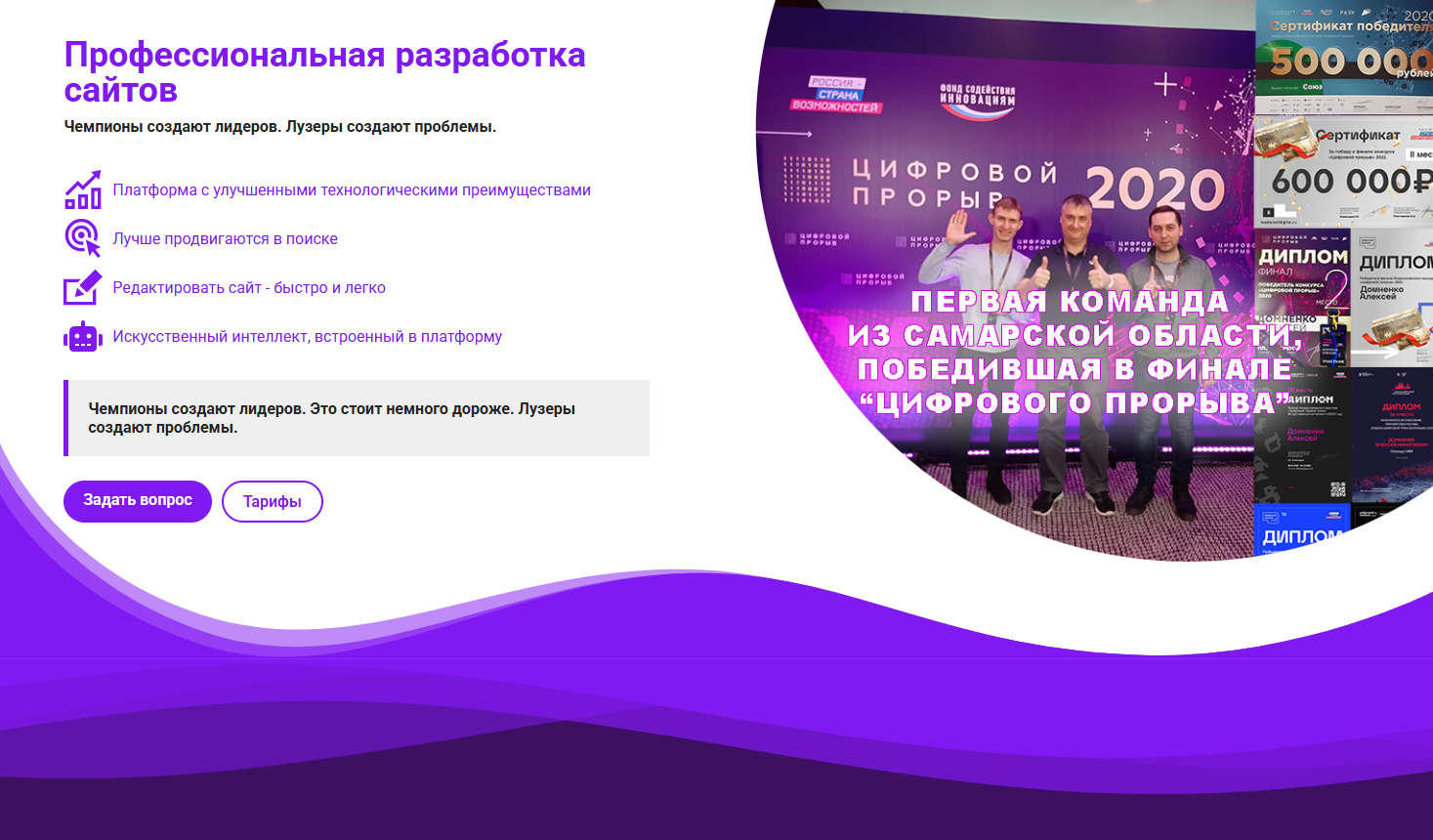The width and height of the screenshot is (1433, 840).
Task: Click the gray quote box about champions
Action: (x=357, y=418)
